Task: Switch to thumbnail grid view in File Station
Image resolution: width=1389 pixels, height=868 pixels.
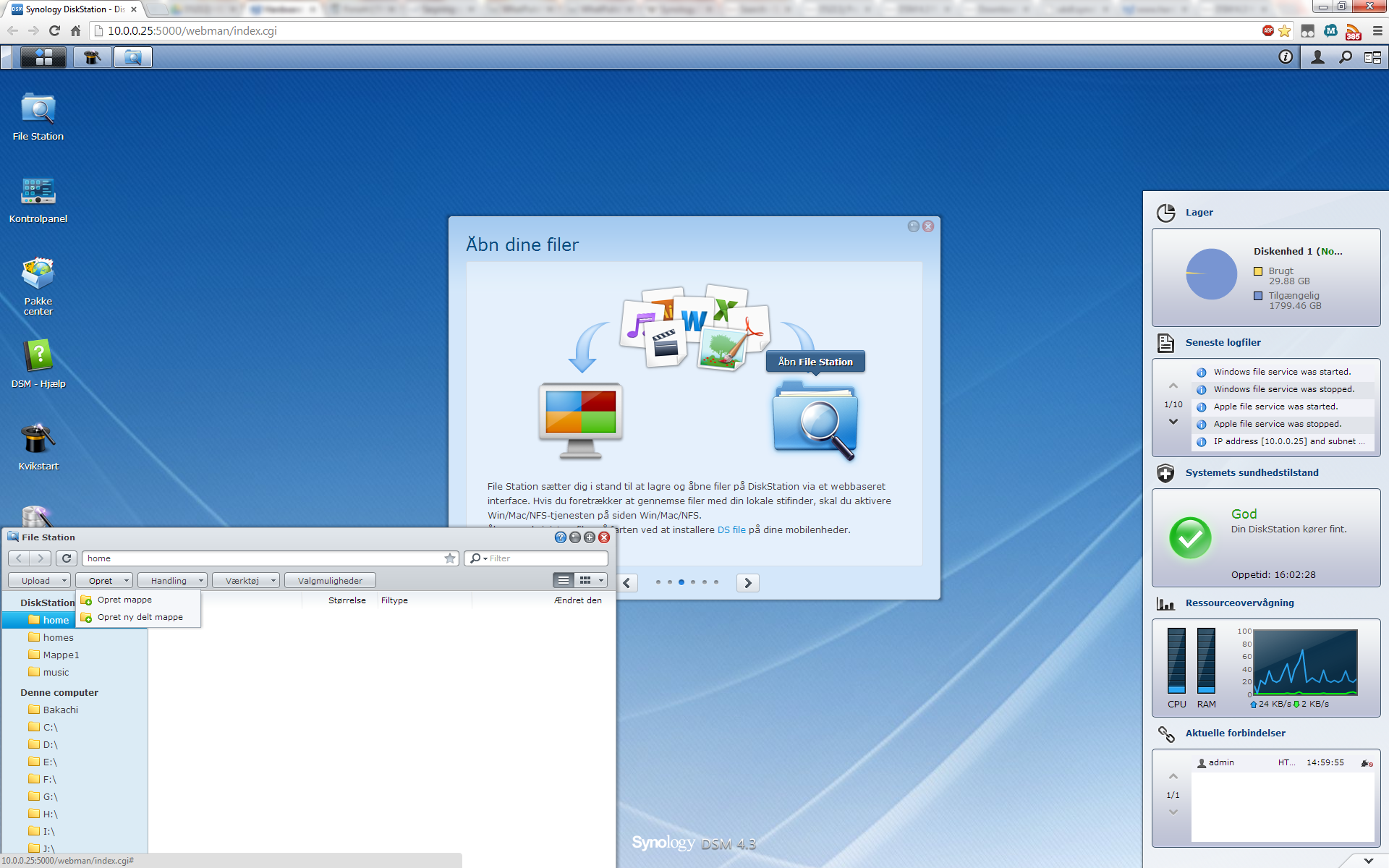Action: click(x=585, y=580)
